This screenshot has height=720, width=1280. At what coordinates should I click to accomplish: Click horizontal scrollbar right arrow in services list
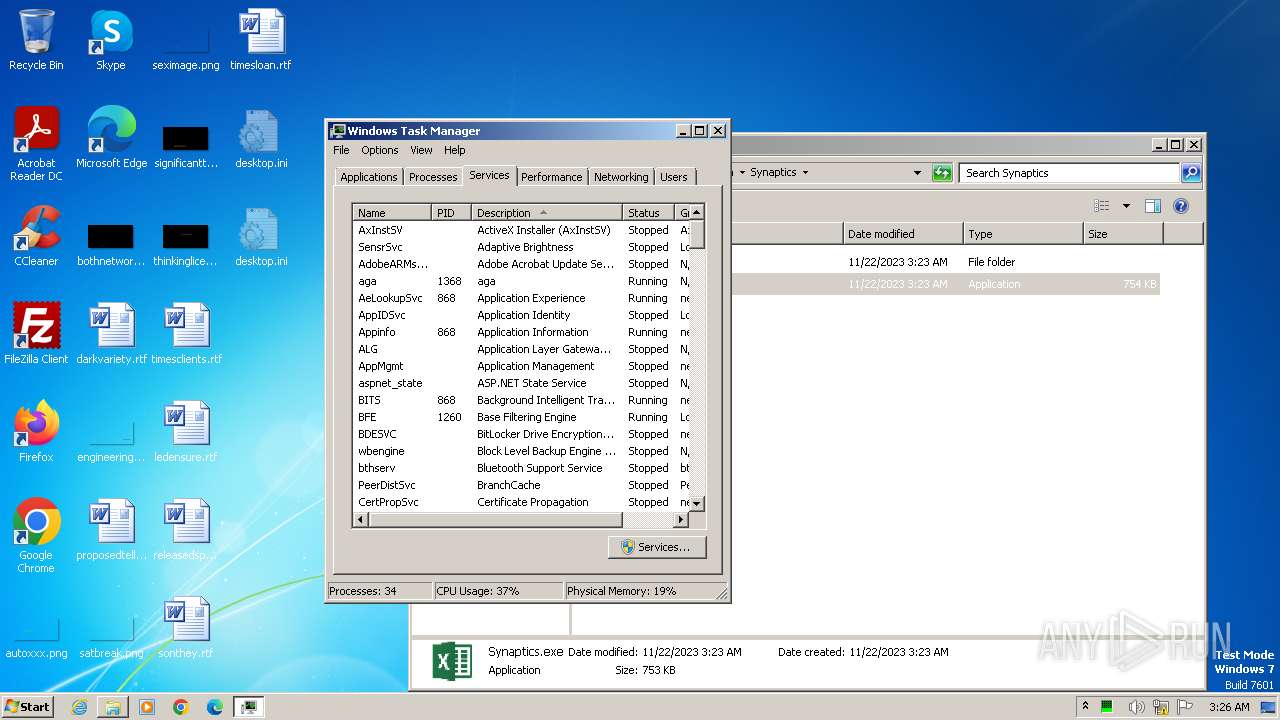681,520
